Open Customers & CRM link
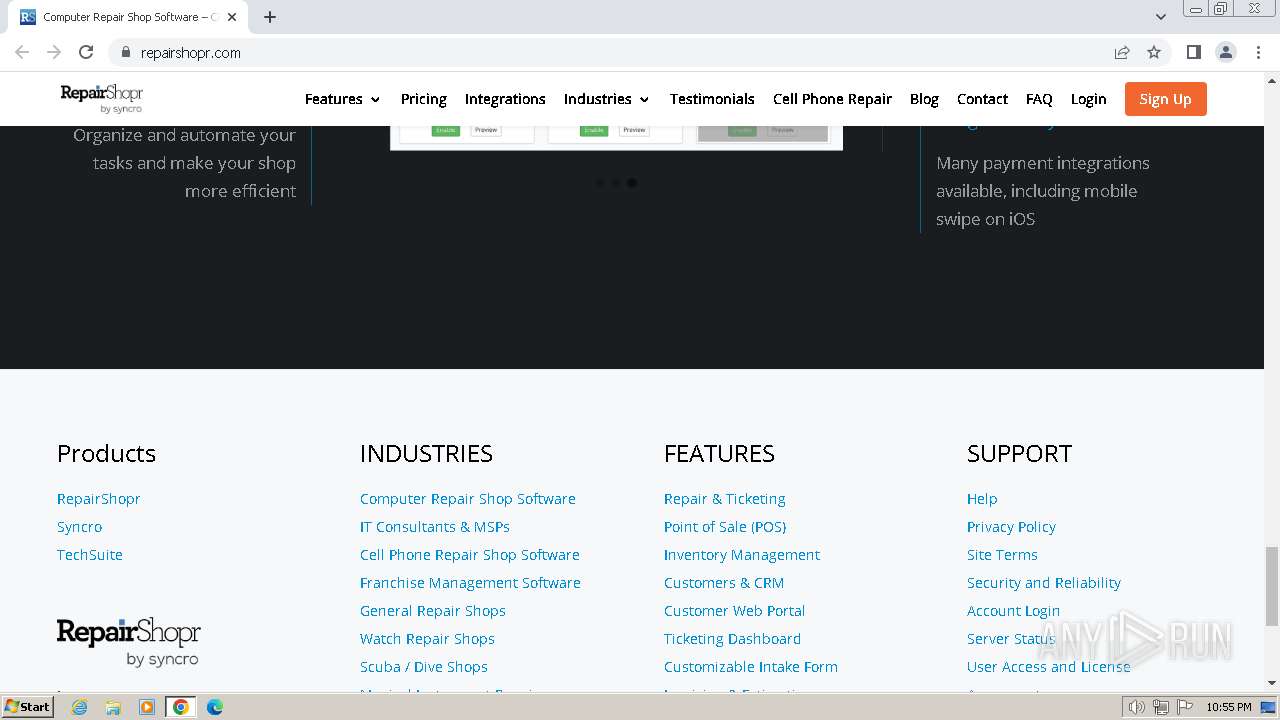Screen dimensions: 1280x720 [x=723, y=582]
